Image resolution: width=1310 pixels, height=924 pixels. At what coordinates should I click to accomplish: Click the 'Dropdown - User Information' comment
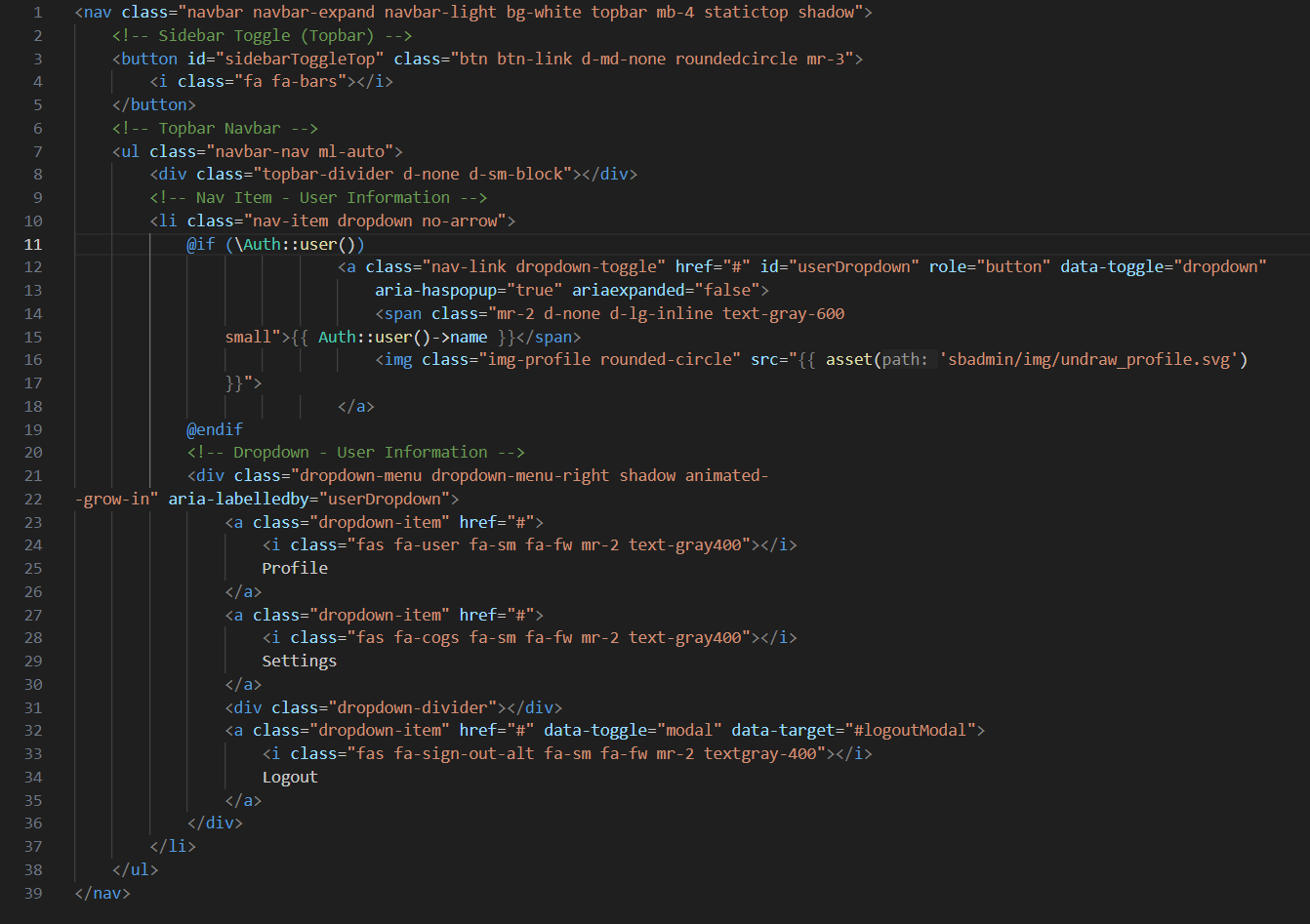pyautogui.click(x=356, y=452)
